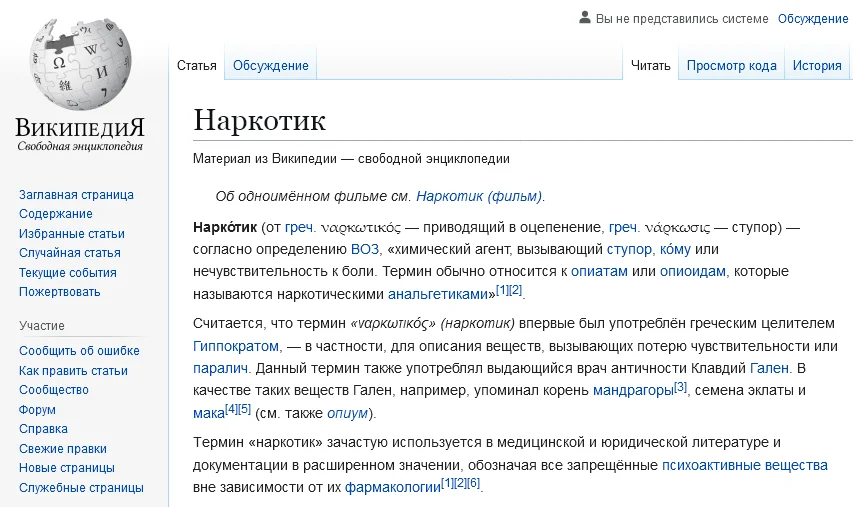
Task: Open Текущие события link
Action: [67, 273]
